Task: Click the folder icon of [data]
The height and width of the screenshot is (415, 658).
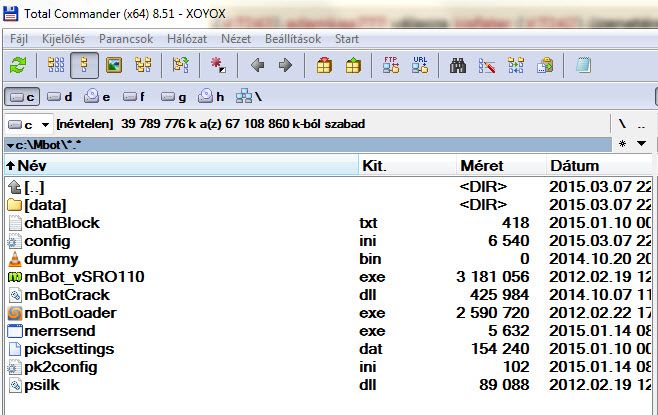Action: [x=15, y=205]
